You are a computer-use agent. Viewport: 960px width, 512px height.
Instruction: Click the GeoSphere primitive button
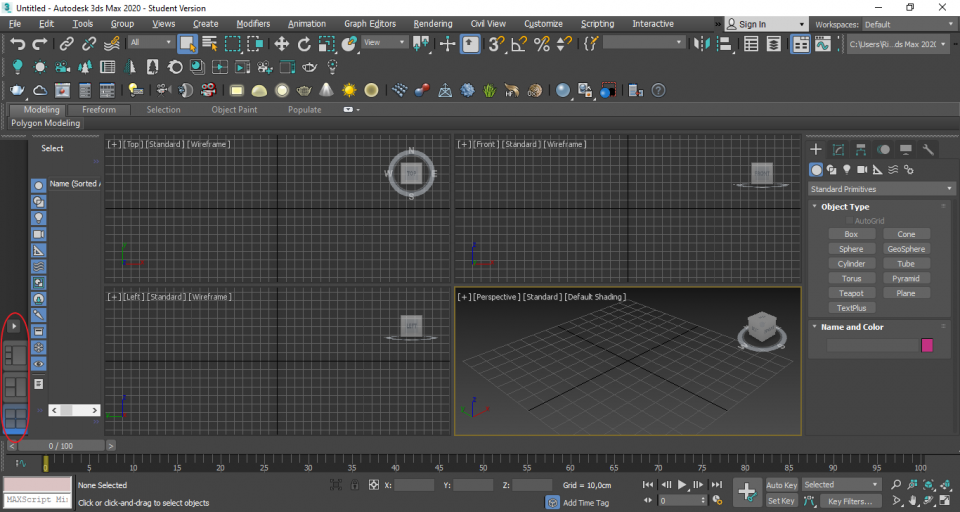(x=906, y=249)
